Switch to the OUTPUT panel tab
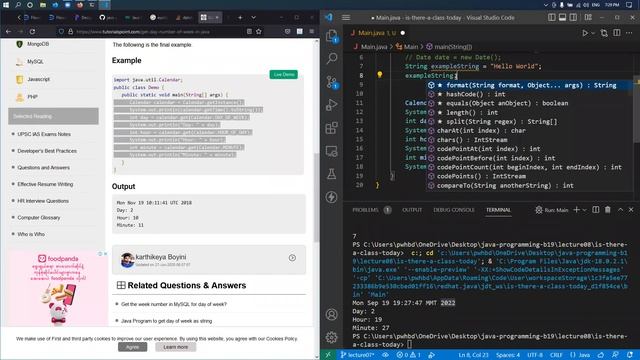 pos(412,210)
